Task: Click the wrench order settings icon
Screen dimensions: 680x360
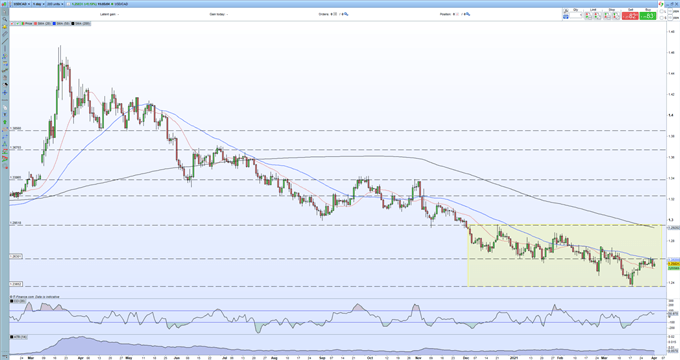Action: tap(566, 10)
